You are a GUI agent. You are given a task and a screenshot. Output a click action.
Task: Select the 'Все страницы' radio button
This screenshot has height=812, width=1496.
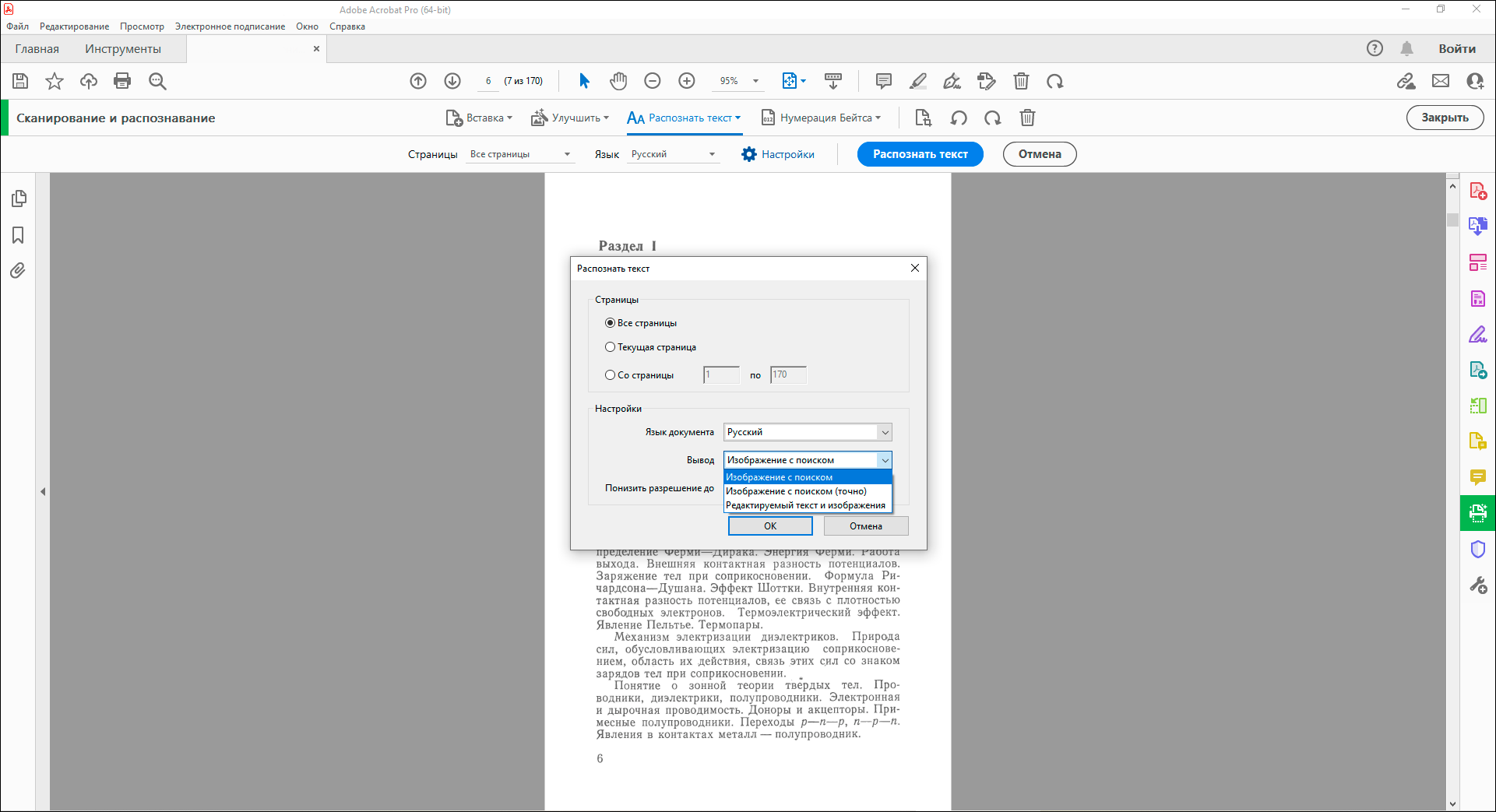pos(611,323)
